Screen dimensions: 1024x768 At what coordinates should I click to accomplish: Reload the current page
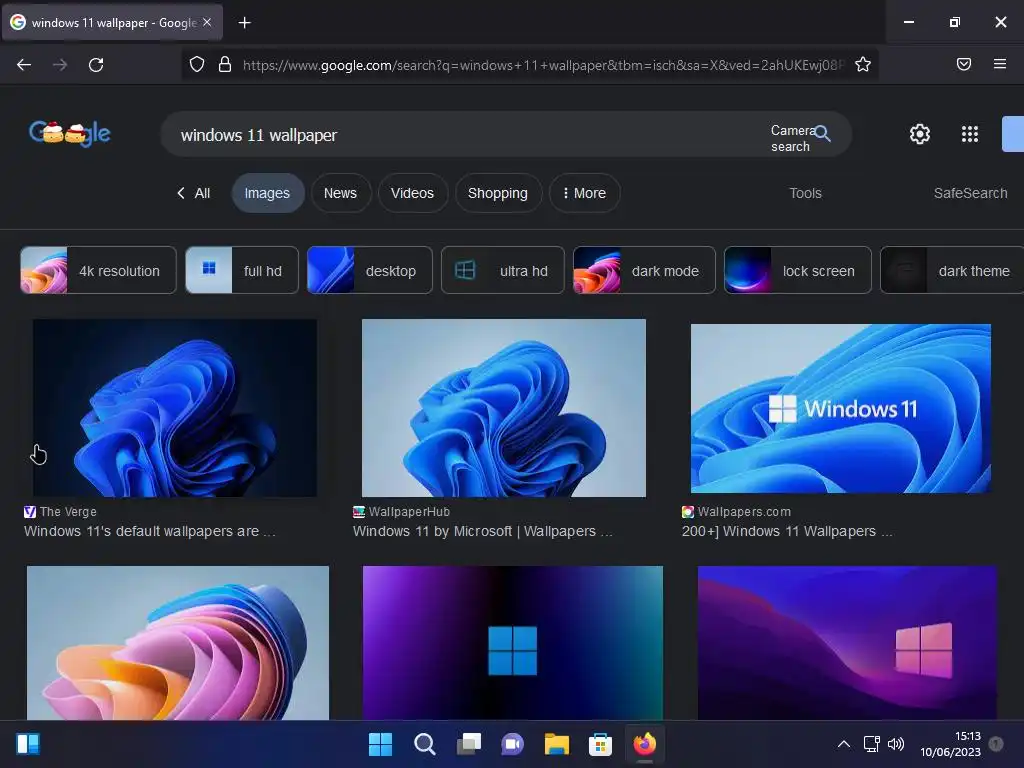(x=96, y=65)
